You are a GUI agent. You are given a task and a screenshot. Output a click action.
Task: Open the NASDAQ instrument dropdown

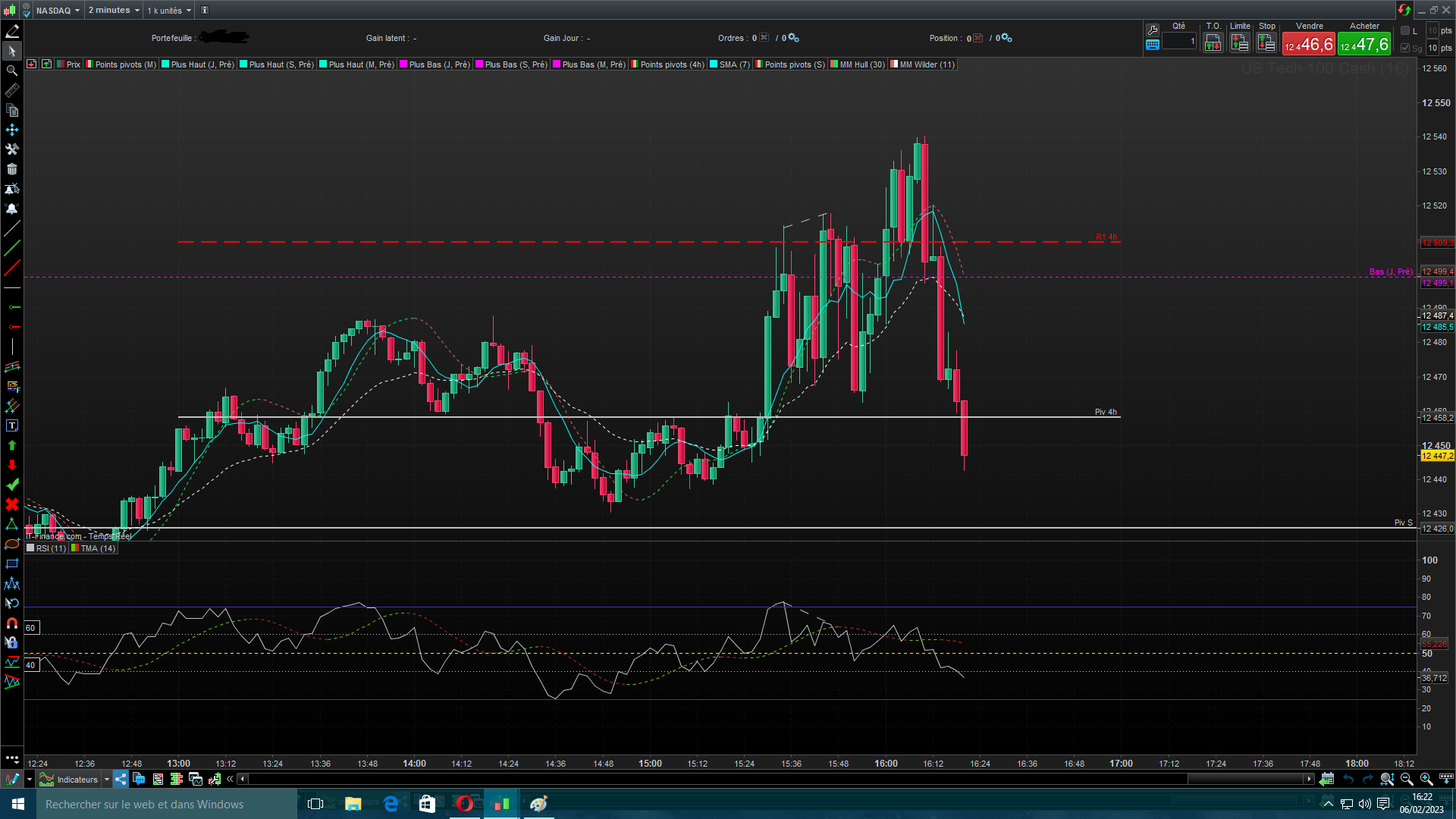point(57,11)
